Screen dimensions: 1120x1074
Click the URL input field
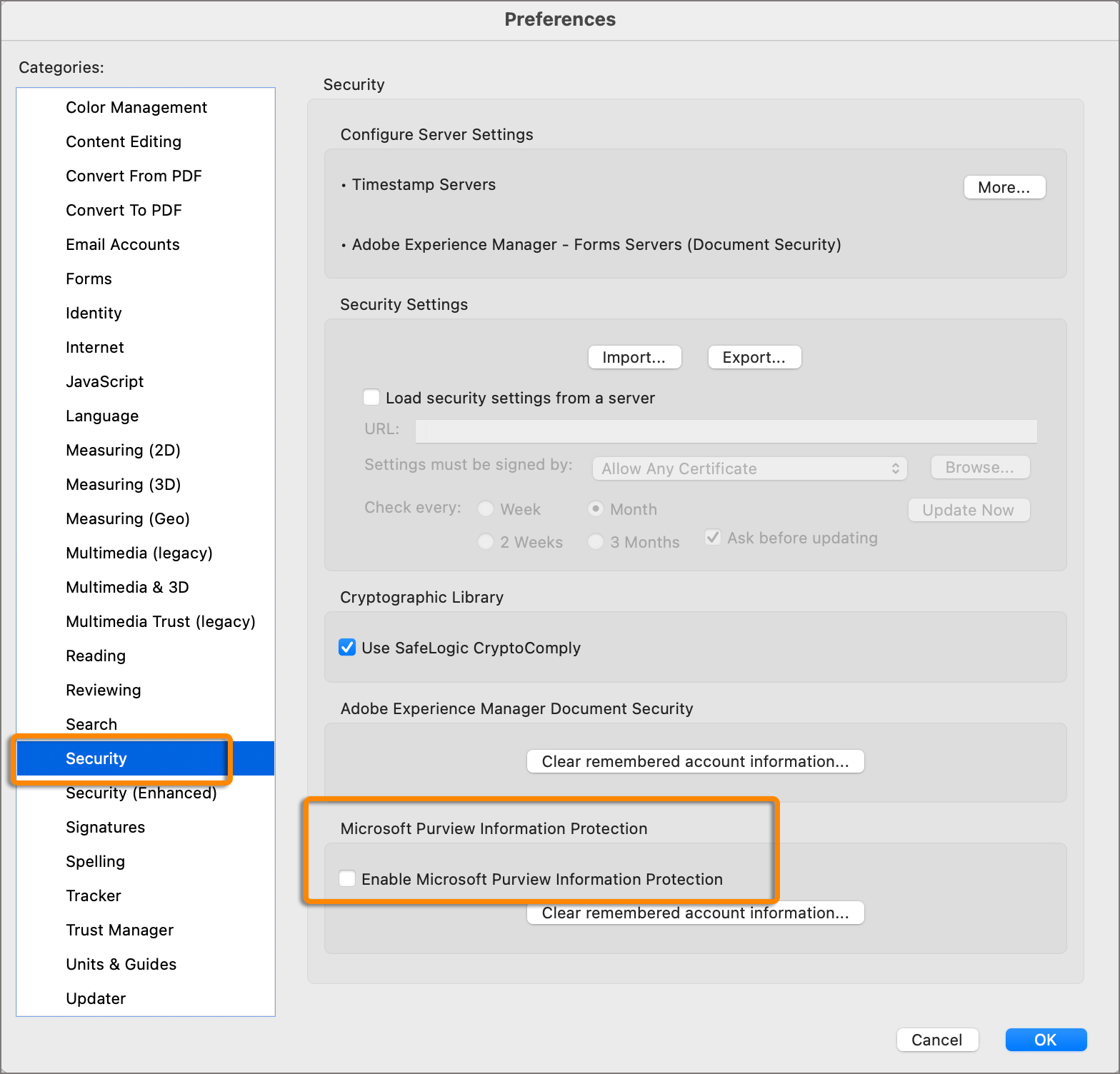click(725, 431)
